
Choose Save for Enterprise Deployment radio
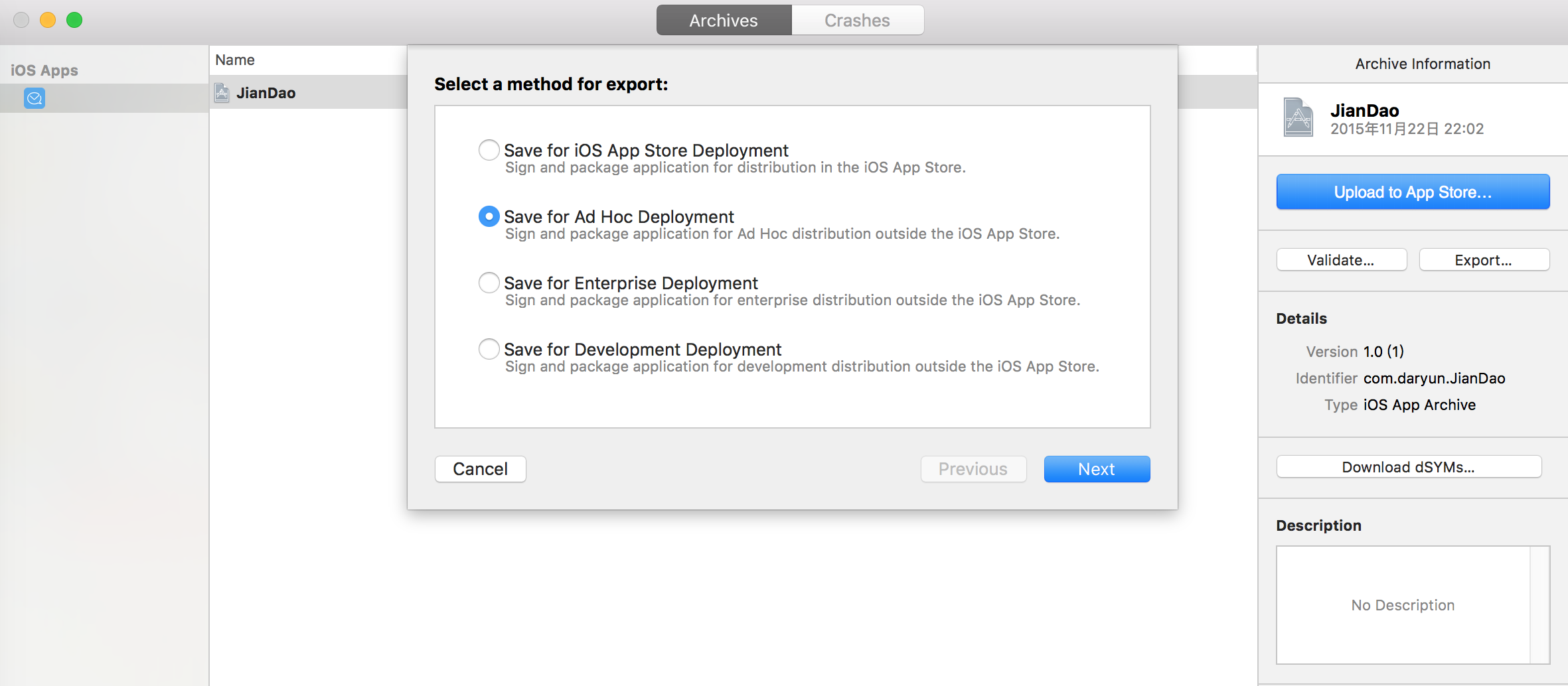[489, 283]
